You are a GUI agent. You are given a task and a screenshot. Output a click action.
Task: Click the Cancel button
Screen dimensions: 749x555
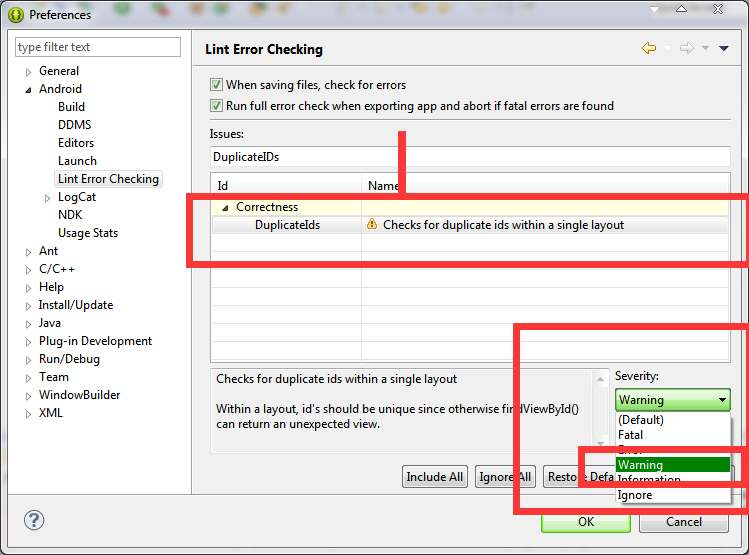(x=684, y=522)
